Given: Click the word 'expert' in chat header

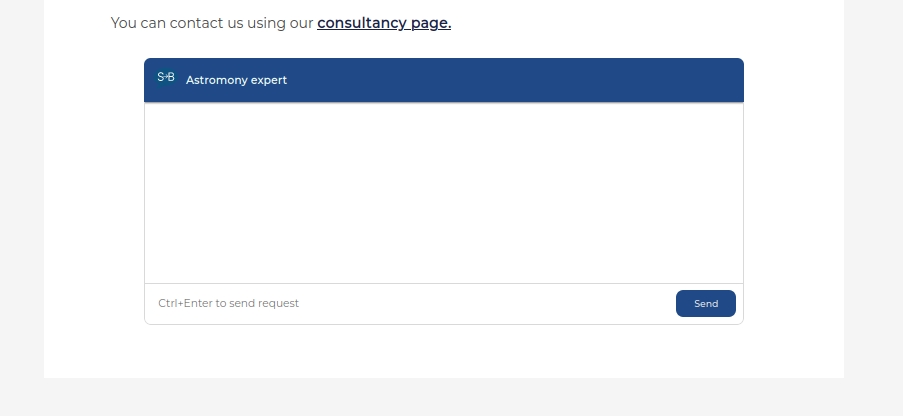Looking at the screenshot, I should coord(270,81).
